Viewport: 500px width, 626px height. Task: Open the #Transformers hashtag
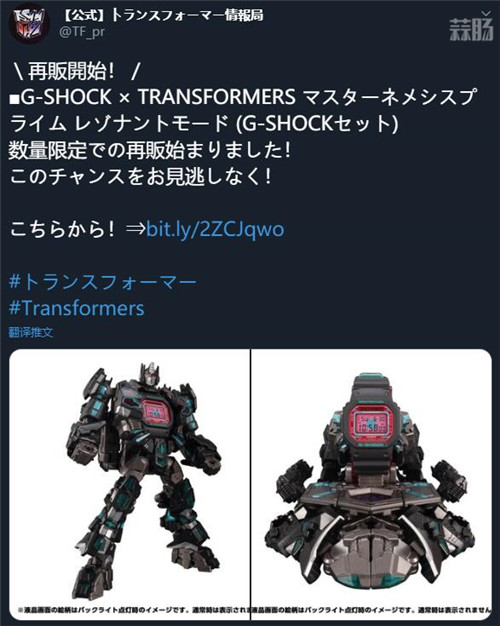76,308
